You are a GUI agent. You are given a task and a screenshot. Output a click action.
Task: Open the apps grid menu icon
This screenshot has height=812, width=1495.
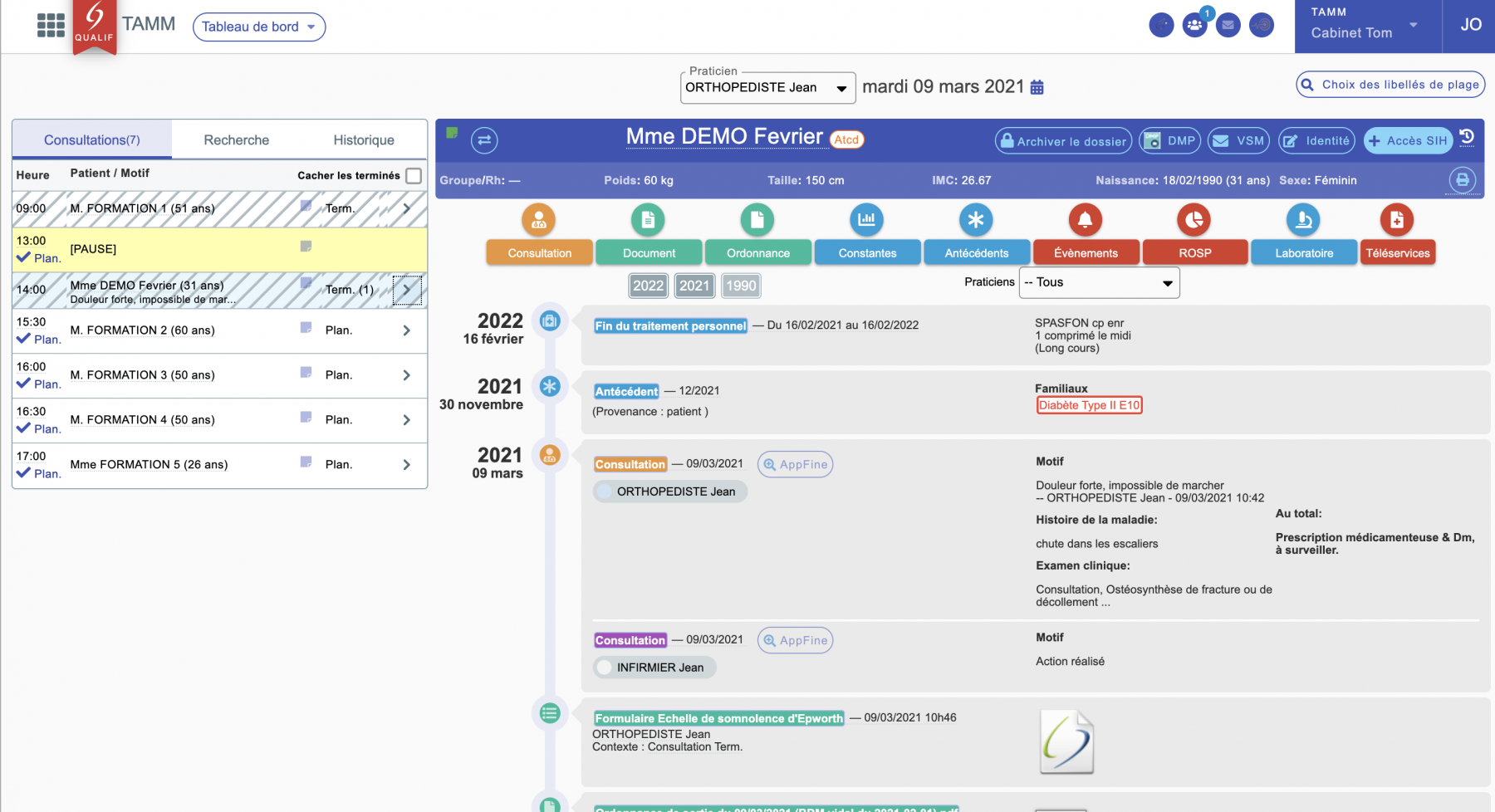(x=51, y=26)
